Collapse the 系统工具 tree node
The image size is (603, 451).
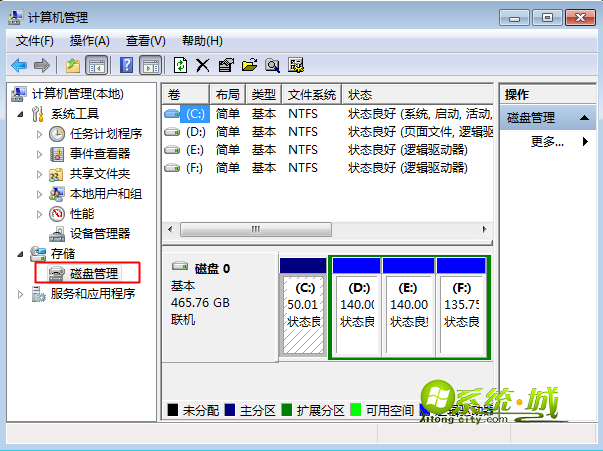coord(21,115)
